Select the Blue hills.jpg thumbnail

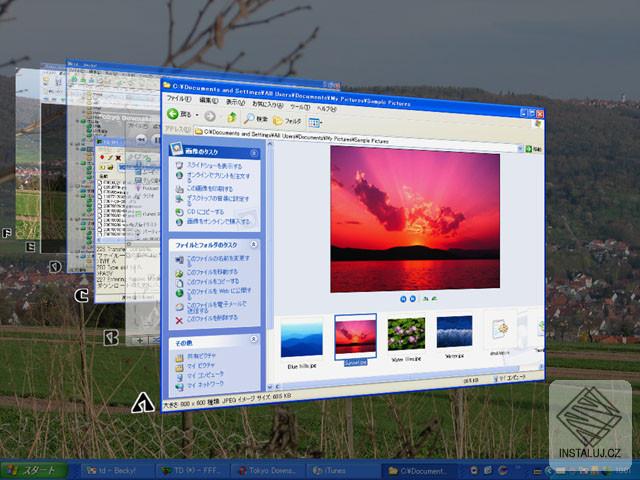pos(302,339)
